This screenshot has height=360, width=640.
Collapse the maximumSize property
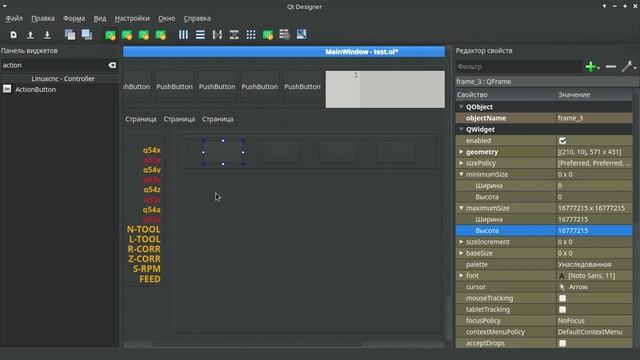point(461,208)
